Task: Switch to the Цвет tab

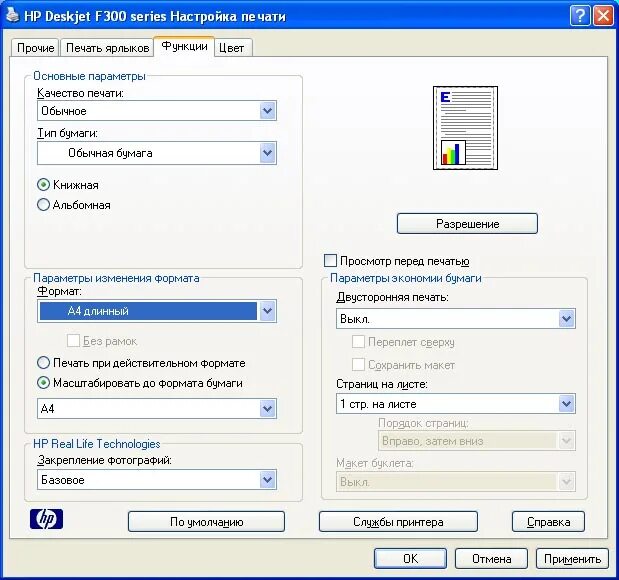Action: click(x=231, y=48)
